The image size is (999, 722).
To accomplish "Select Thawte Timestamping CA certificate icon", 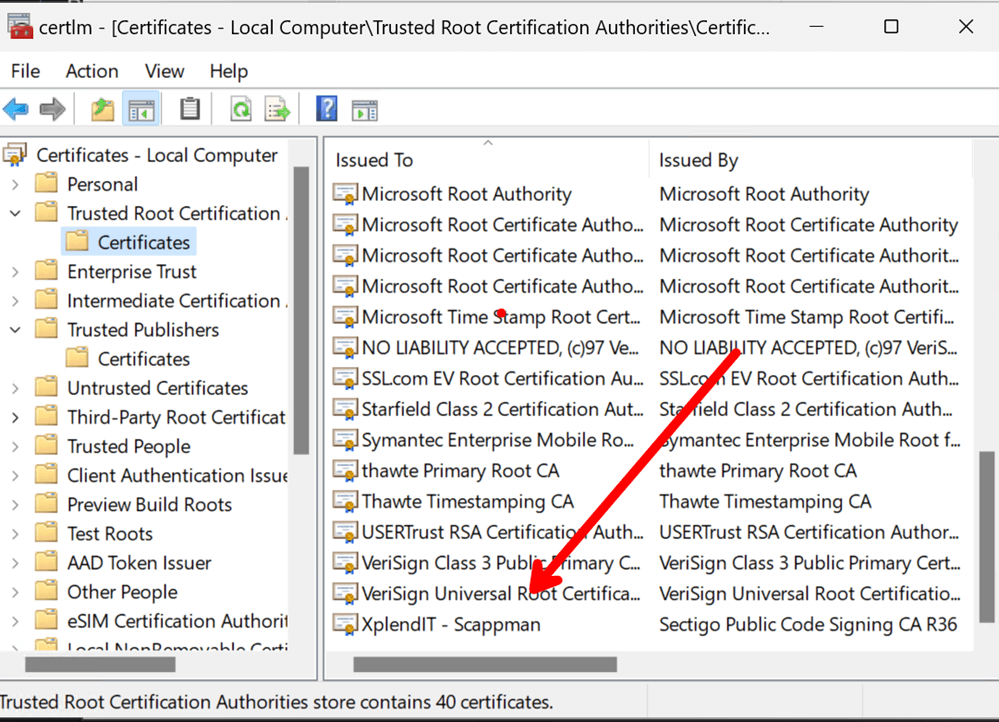I will click(345, 501).
